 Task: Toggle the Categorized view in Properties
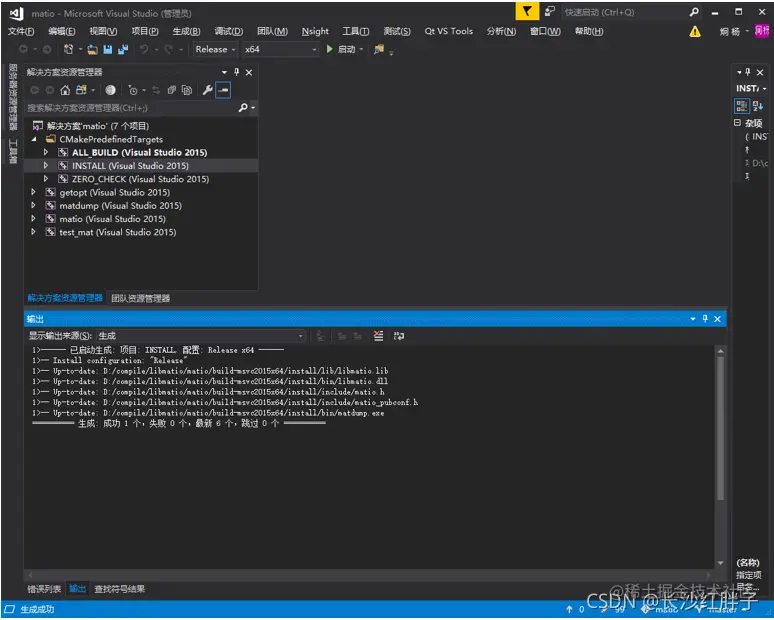tap(741, 106)
